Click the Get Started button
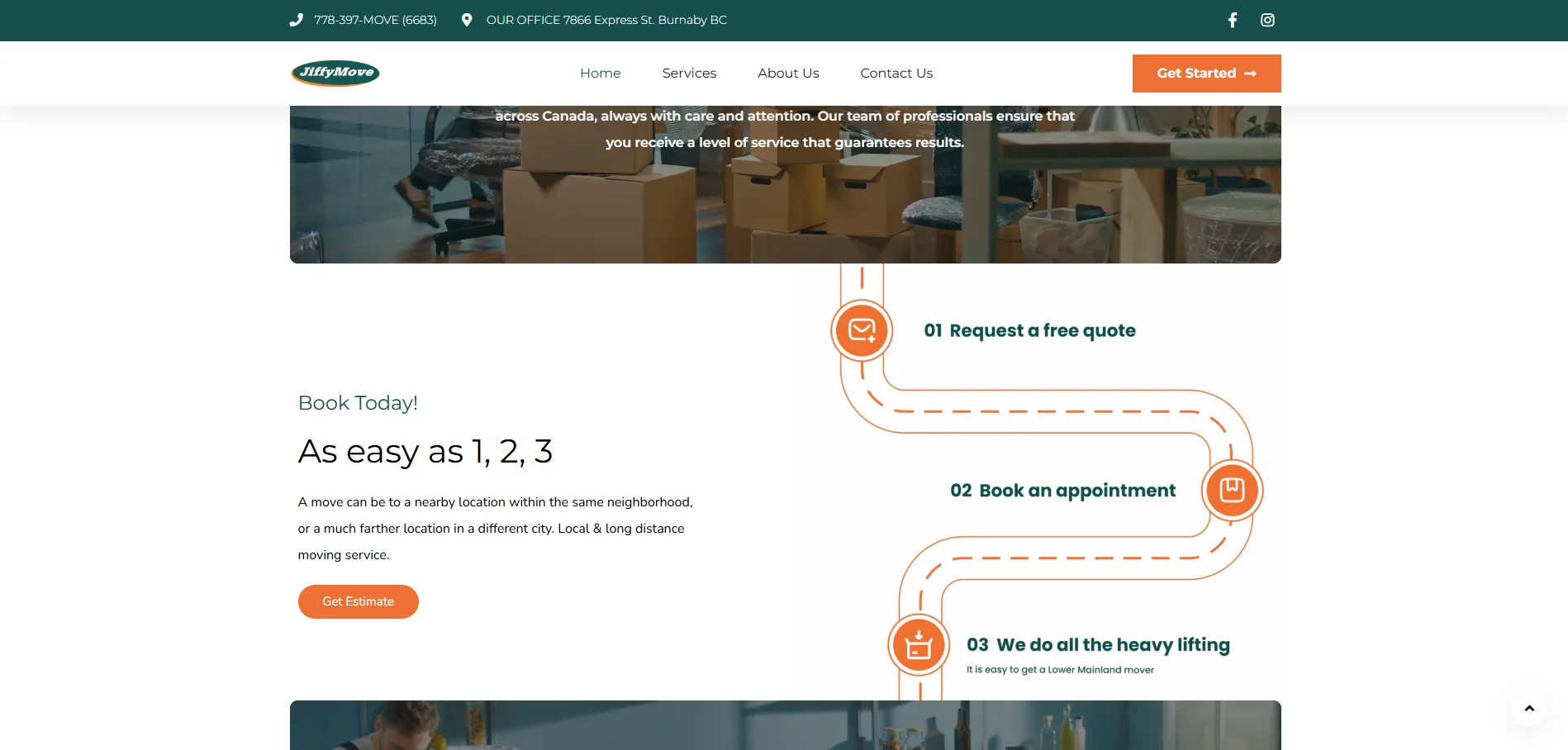 1206,74
